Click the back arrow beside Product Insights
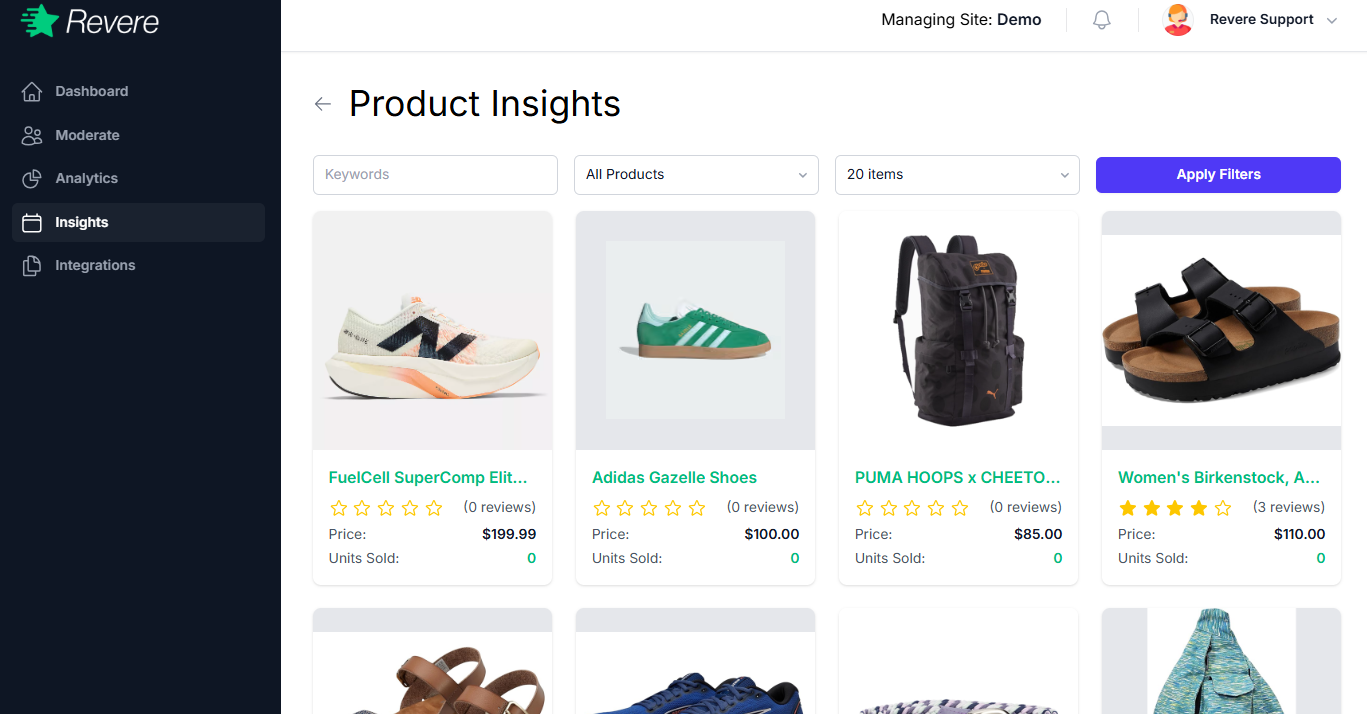1367x714 pixels. tap(322, 103)
